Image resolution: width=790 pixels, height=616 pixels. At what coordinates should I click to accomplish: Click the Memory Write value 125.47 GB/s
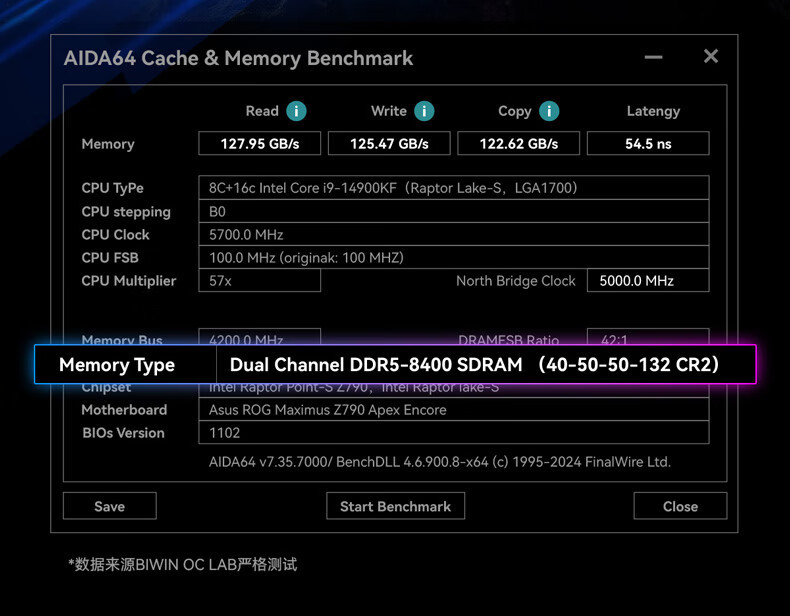(389, 144)
